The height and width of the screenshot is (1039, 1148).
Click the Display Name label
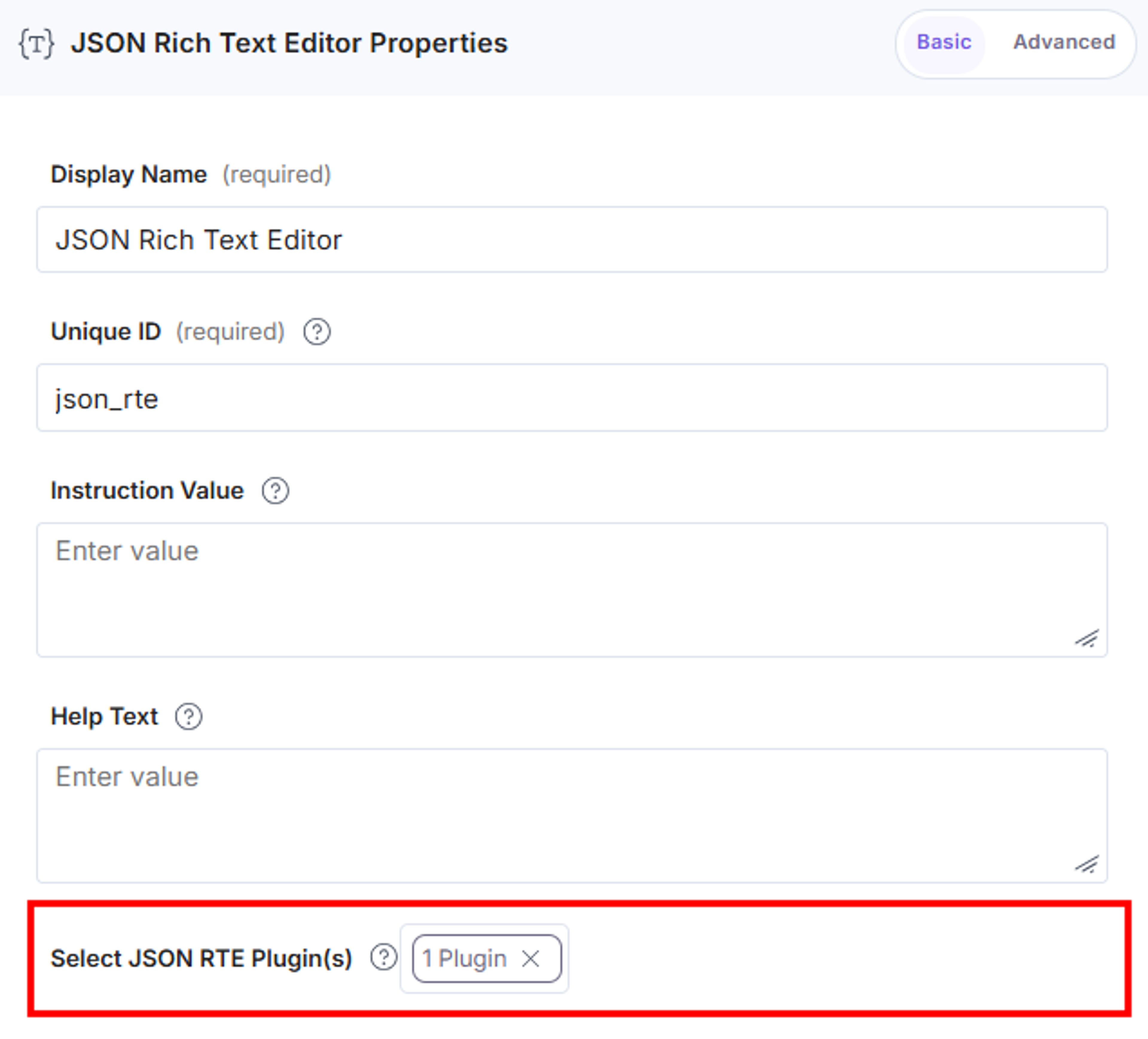click(129, 174)
